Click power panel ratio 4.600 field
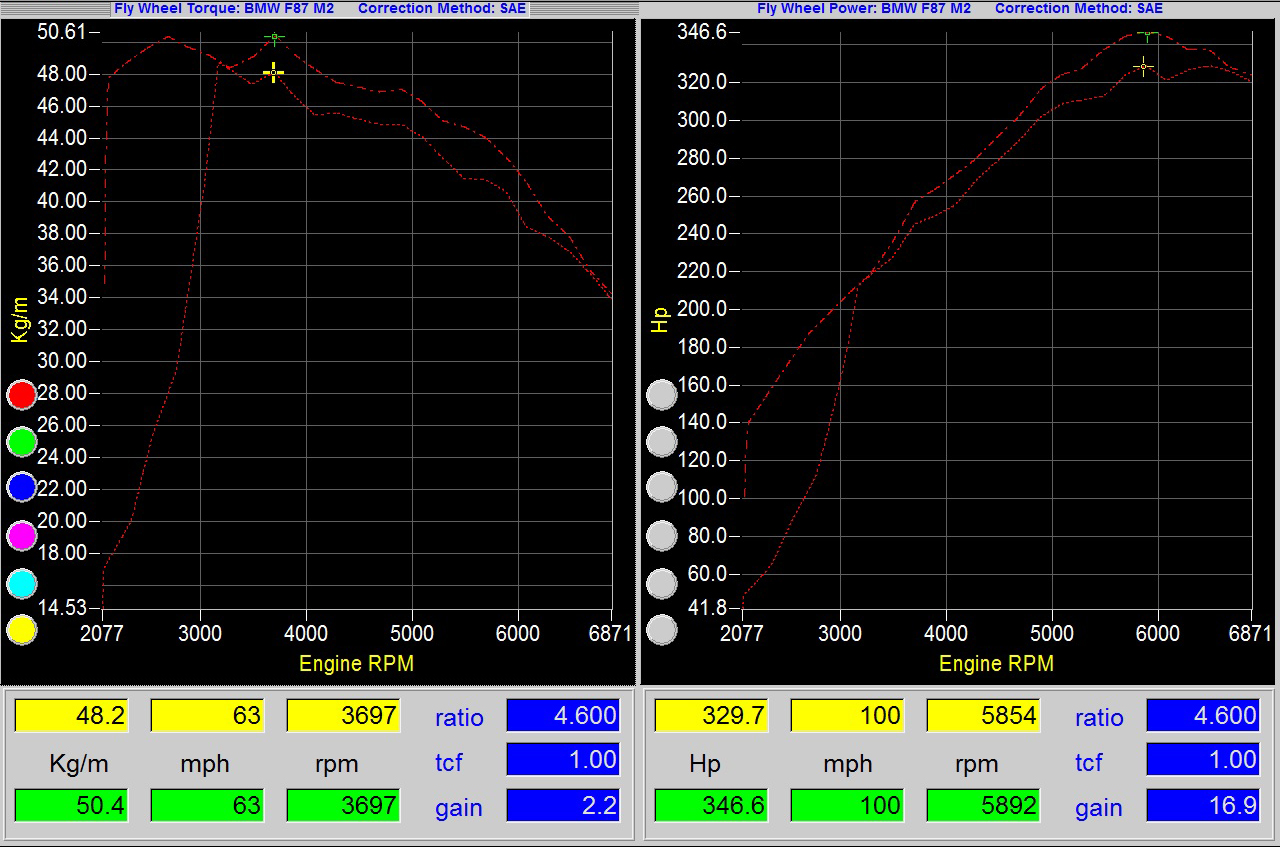 1203,715
